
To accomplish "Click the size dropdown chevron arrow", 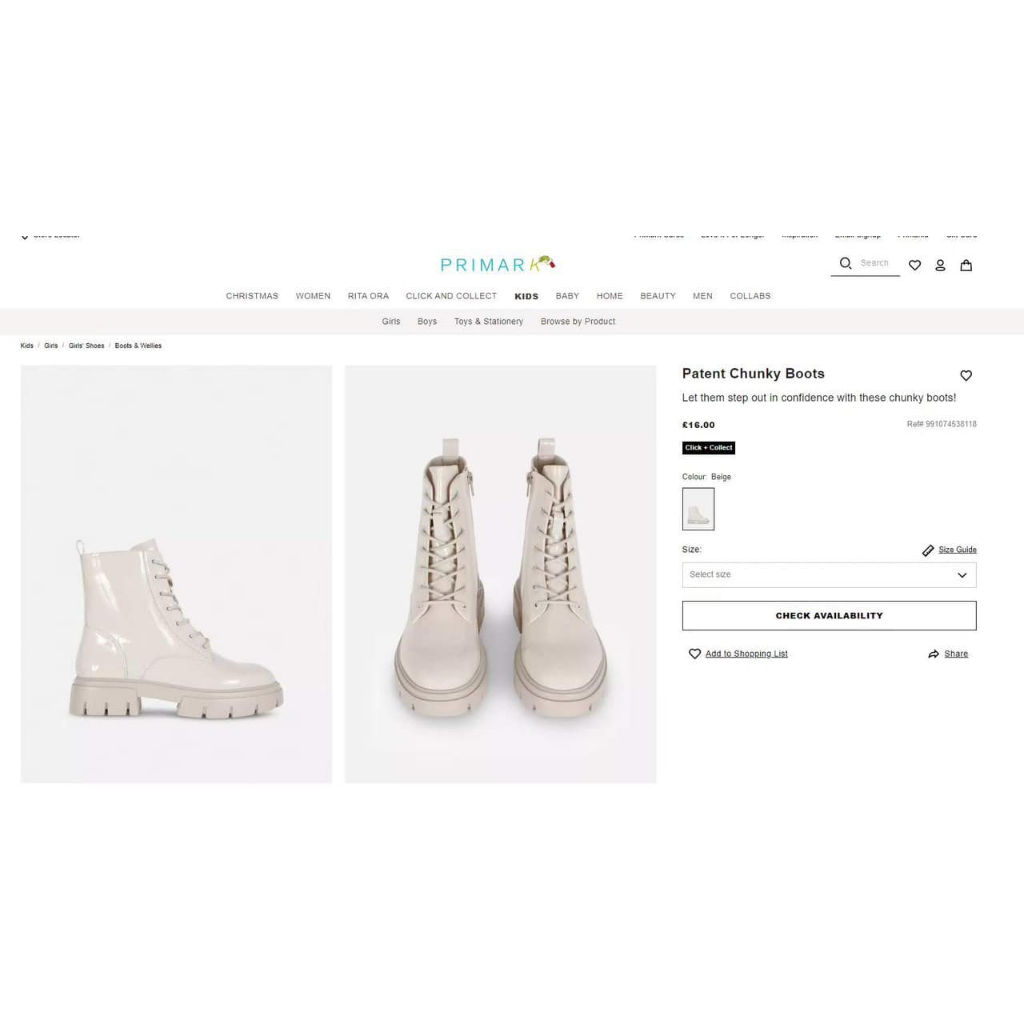I will coord(962,575).
